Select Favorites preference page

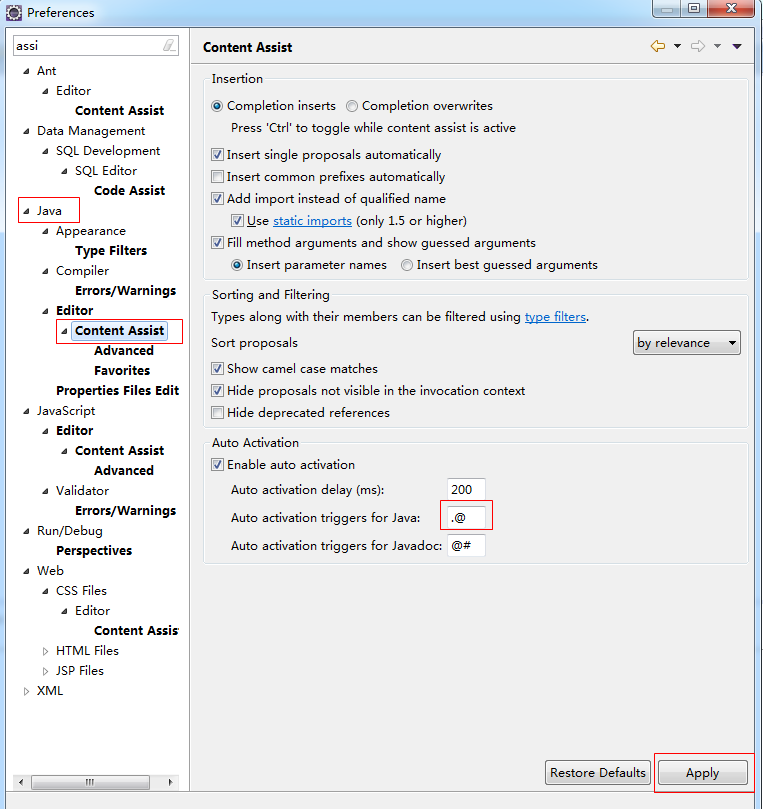coord(122,370)
